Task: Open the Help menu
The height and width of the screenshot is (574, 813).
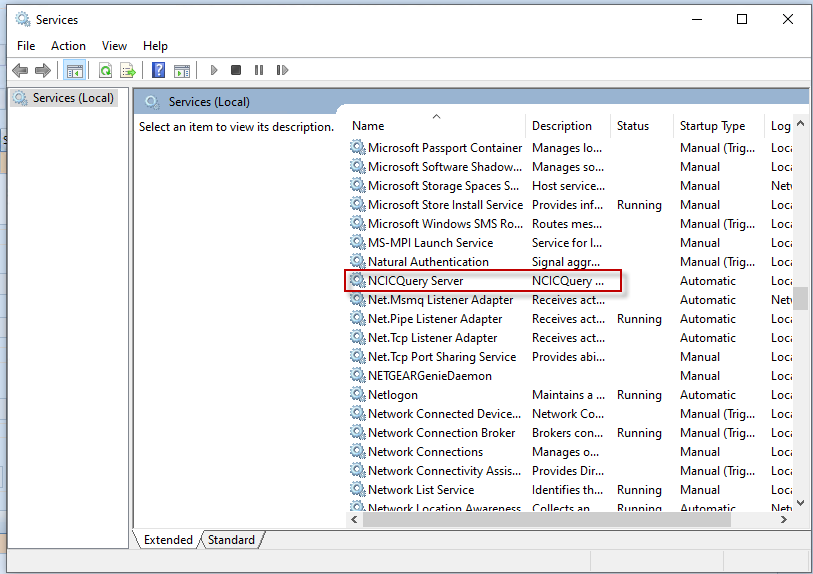Action: pyautogui.click(x=155, y=46)
